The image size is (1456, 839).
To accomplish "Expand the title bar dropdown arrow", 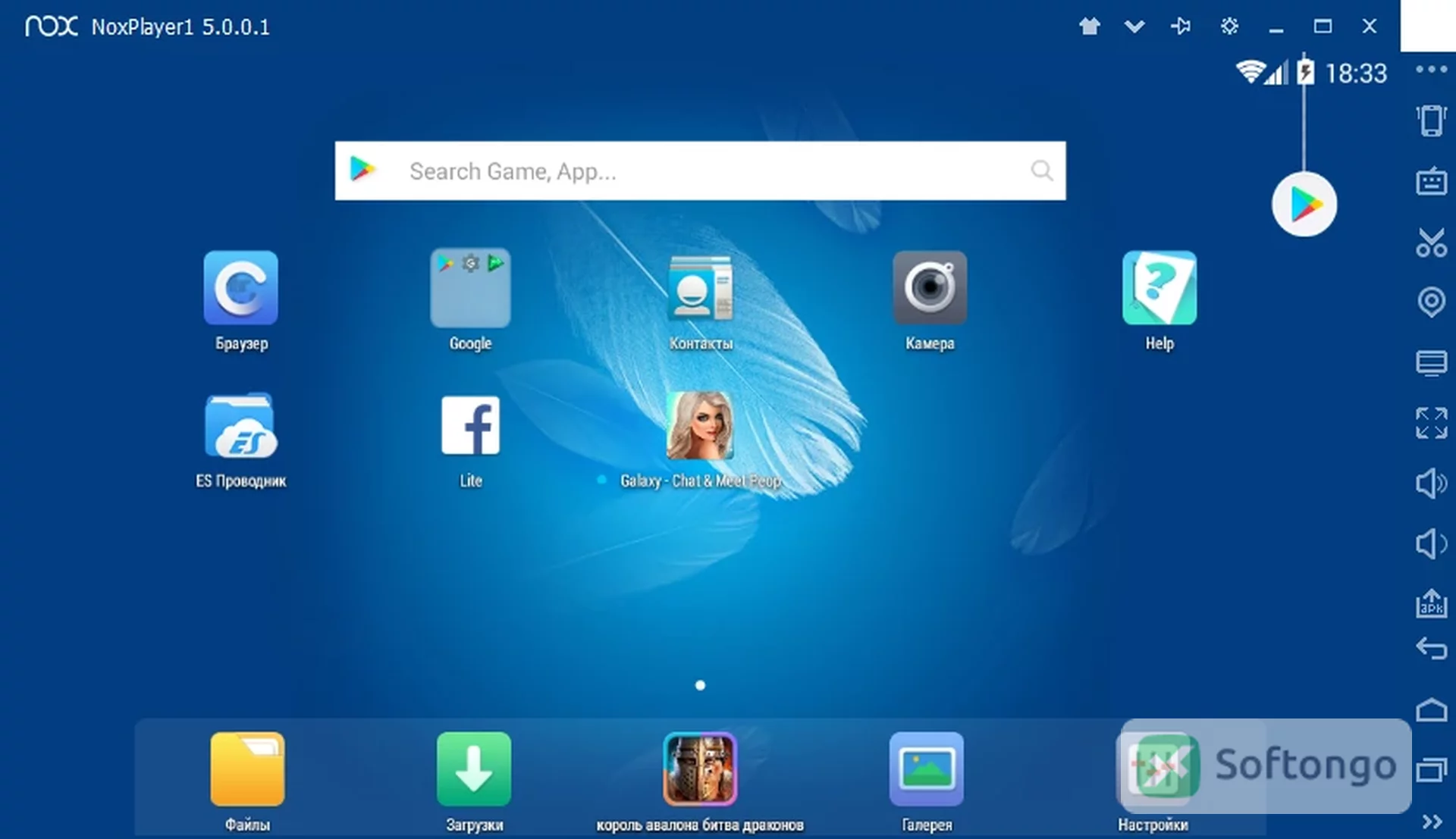I will 1134,27.
